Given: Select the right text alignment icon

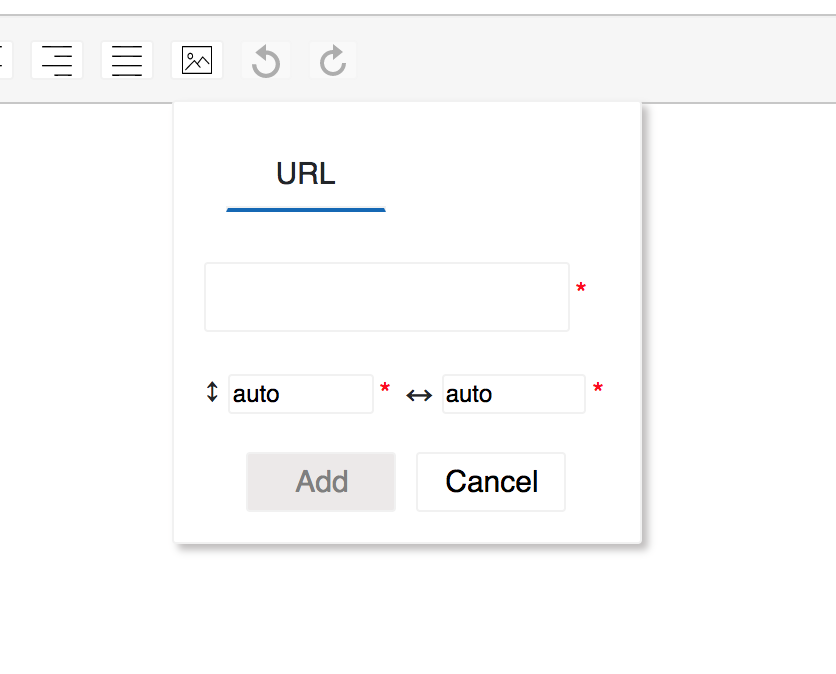Looking at the screenshot, I should pyautogui.click(x=57, y=60).
